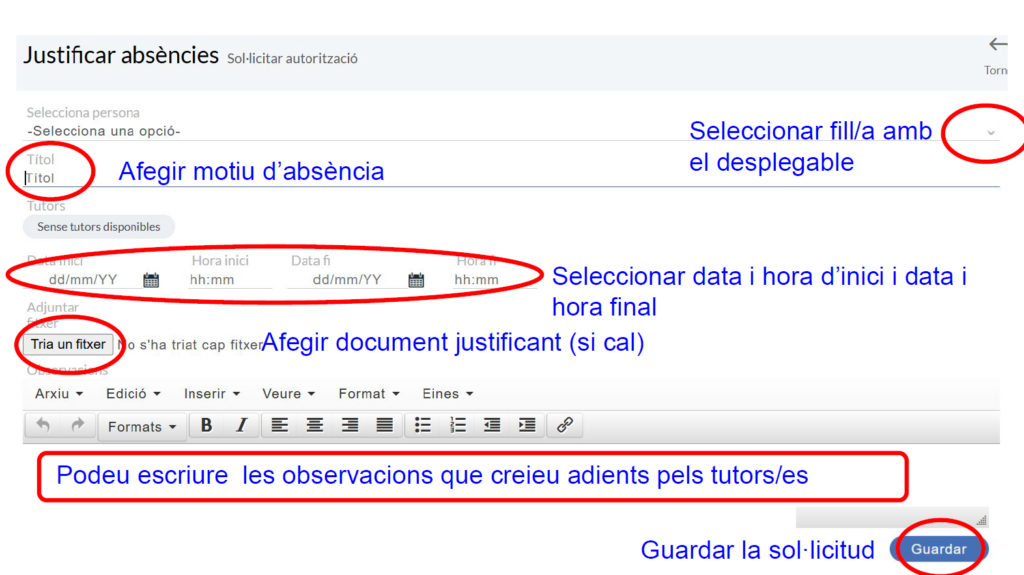Click the Tria un fitxer button
The width and height of the screenshot is (1024, 575).
click(68, 344)
